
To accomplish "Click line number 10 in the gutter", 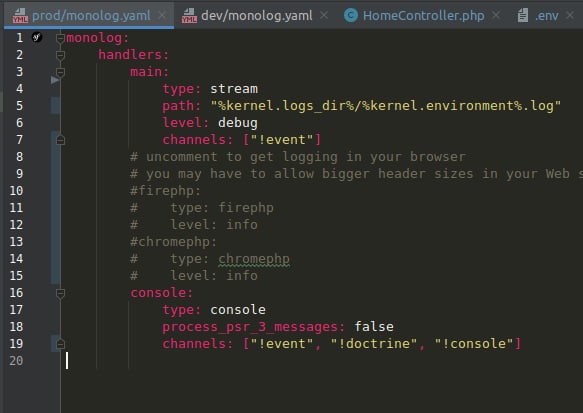I will tap(16, 191).
